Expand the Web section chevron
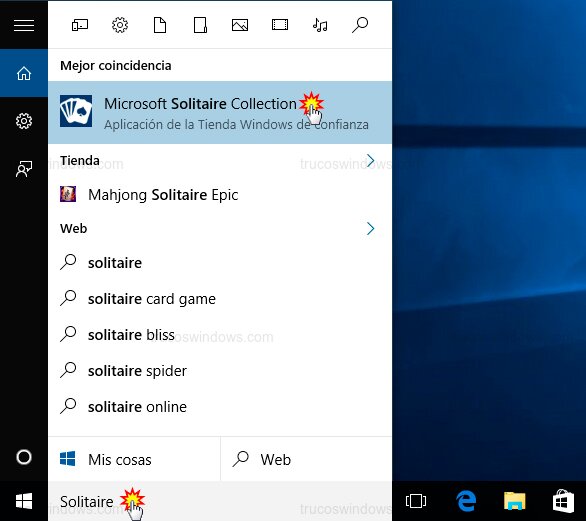This screenshot has width=586, height=521. coord(370,228)
